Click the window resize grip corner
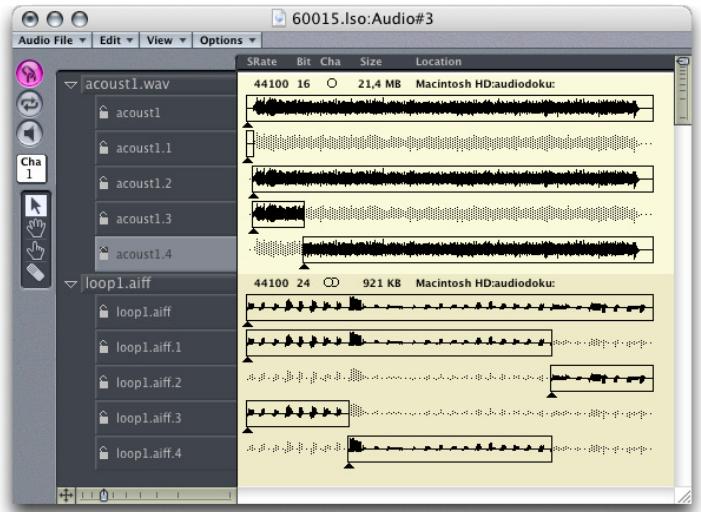The height and width of the screenshot is (512, 701). tap(683, 495)
